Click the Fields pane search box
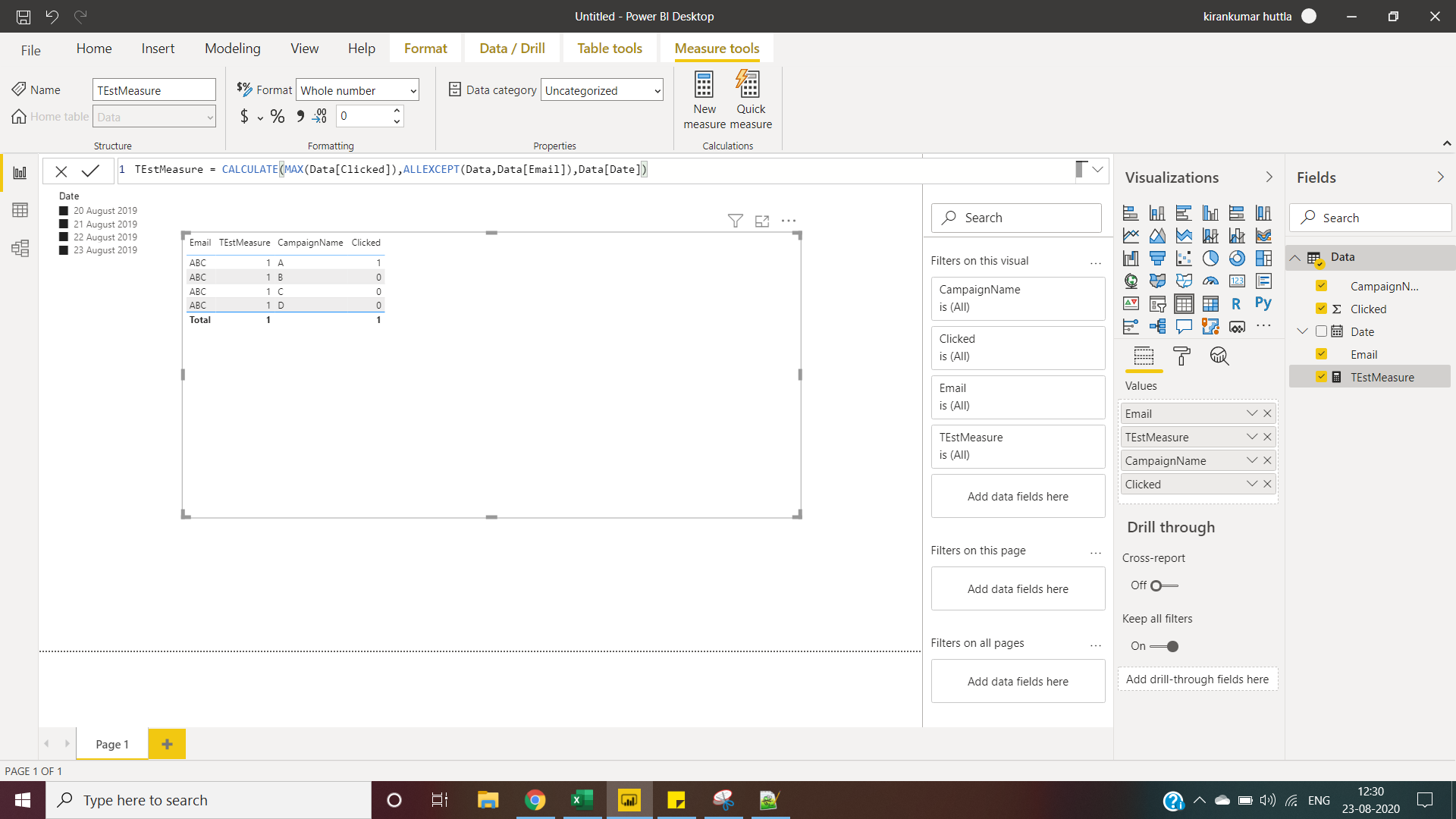 tap(1370, 218)
